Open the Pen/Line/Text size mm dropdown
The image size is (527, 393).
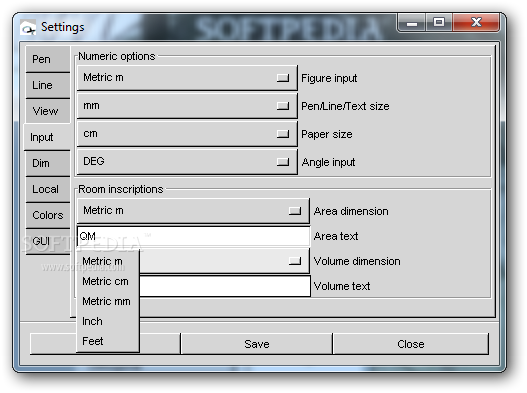click(187, 106)
